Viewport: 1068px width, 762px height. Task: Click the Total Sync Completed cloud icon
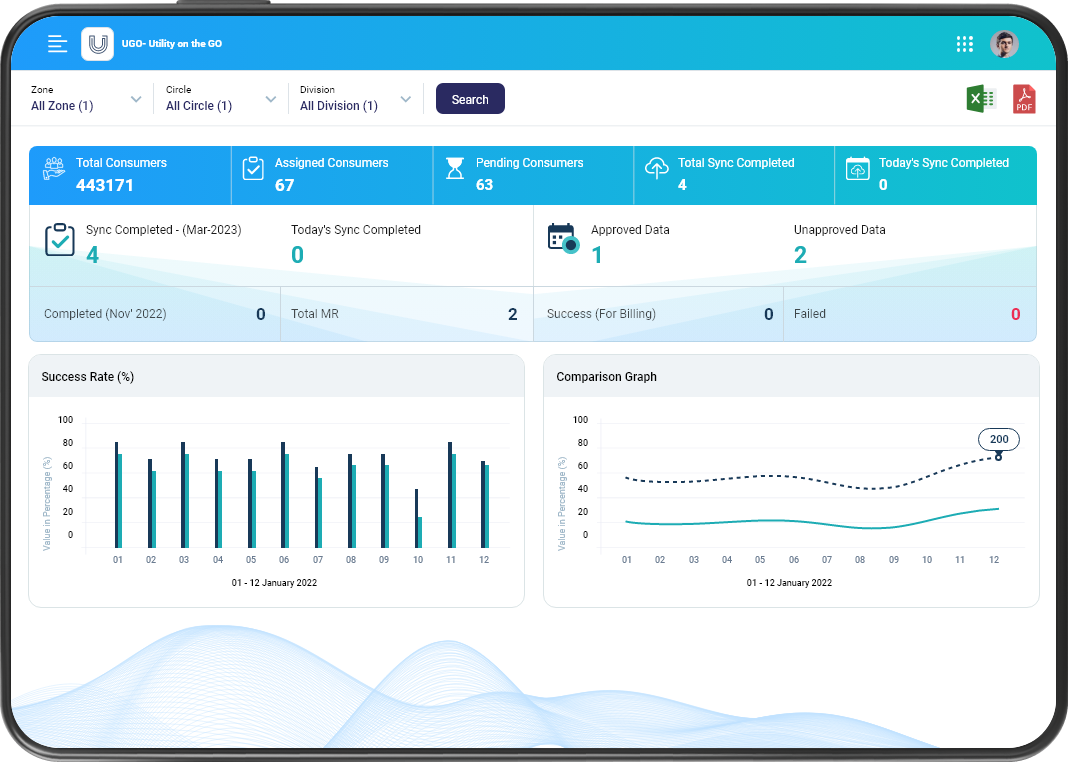tap(656, 169)
